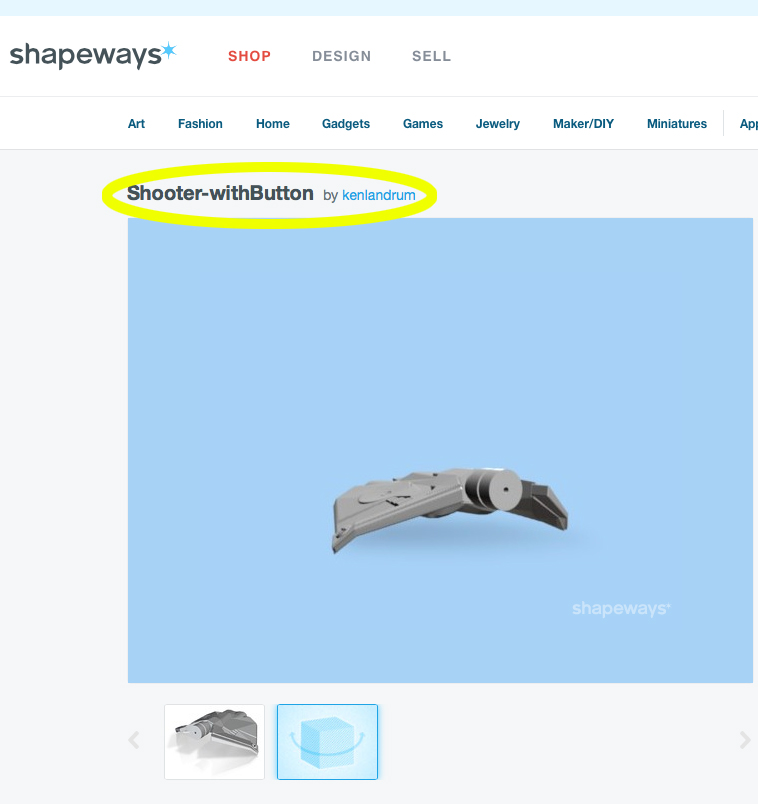
Task: Go to the Home category
Action: coord(273,124)
